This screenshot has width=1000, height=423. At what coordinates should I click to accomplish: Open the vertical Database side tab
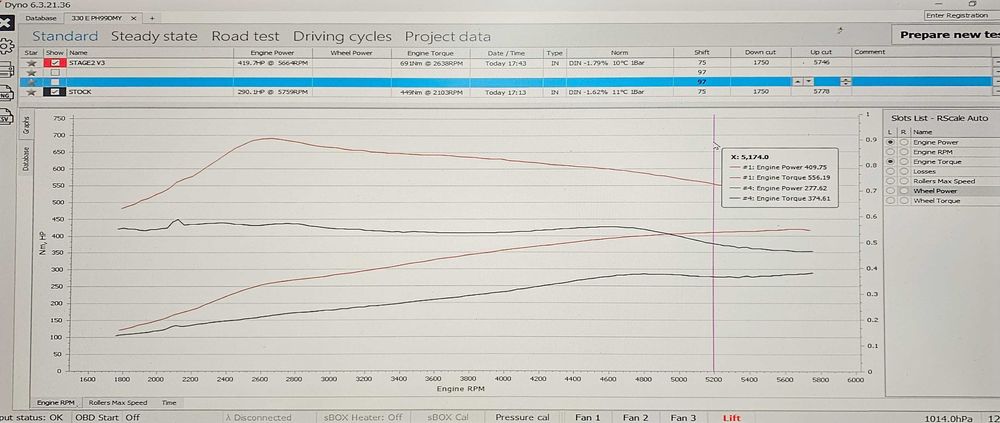[x=27, y=159]
